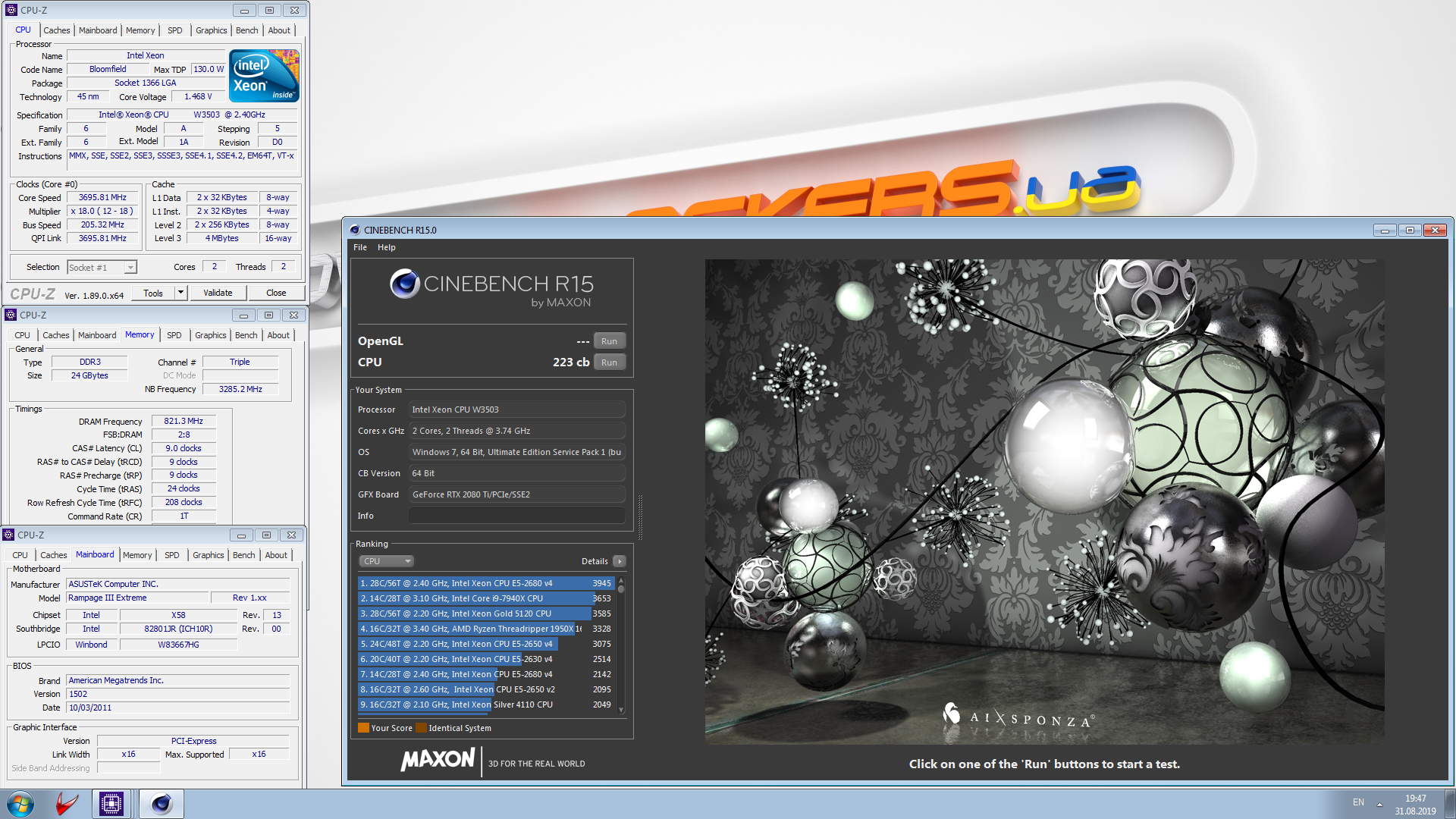This screenshot has width=1456, height=819.
Task: Click the AIXSPONZA logo in the render
Action: (1018, 716)
